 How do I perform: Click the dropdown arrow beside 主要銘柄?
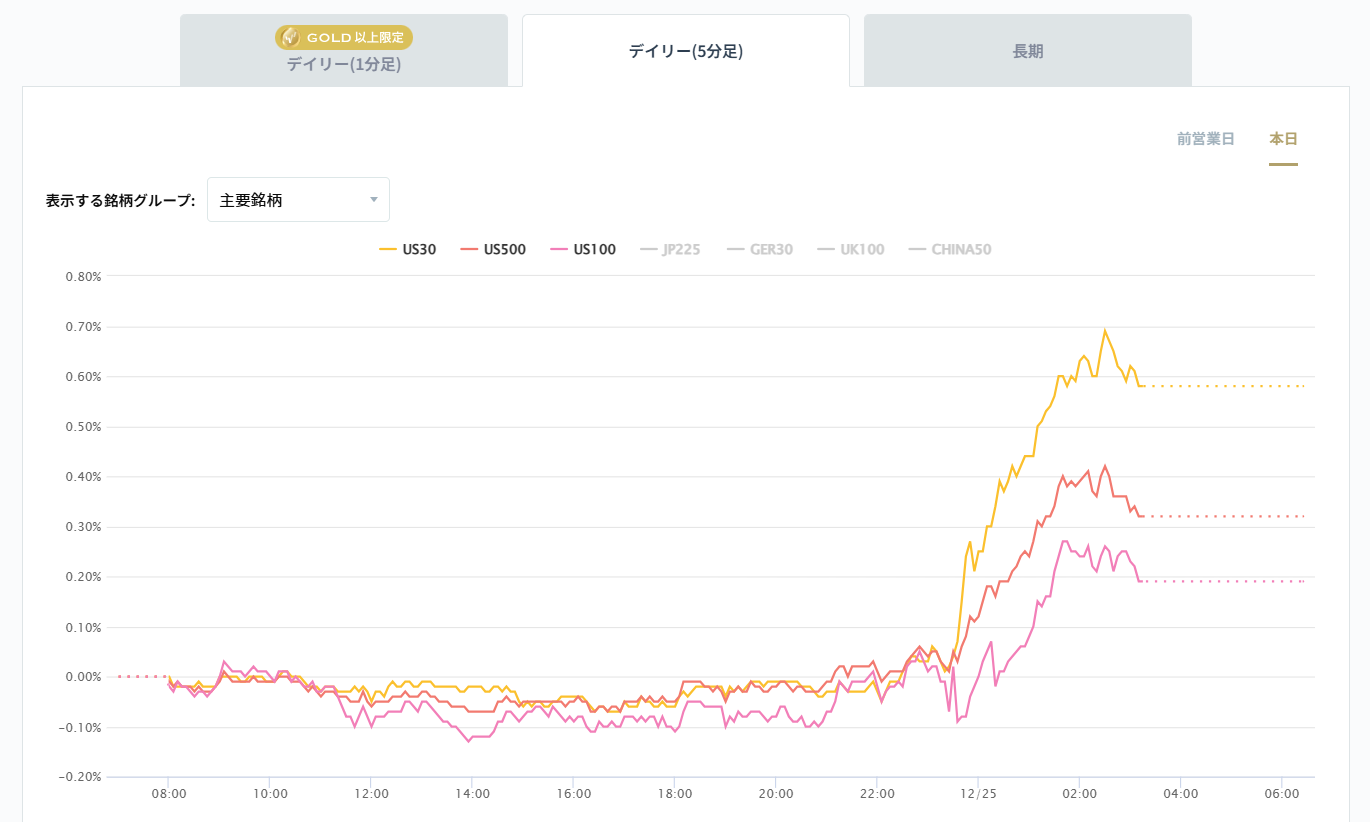click(374, 200)
